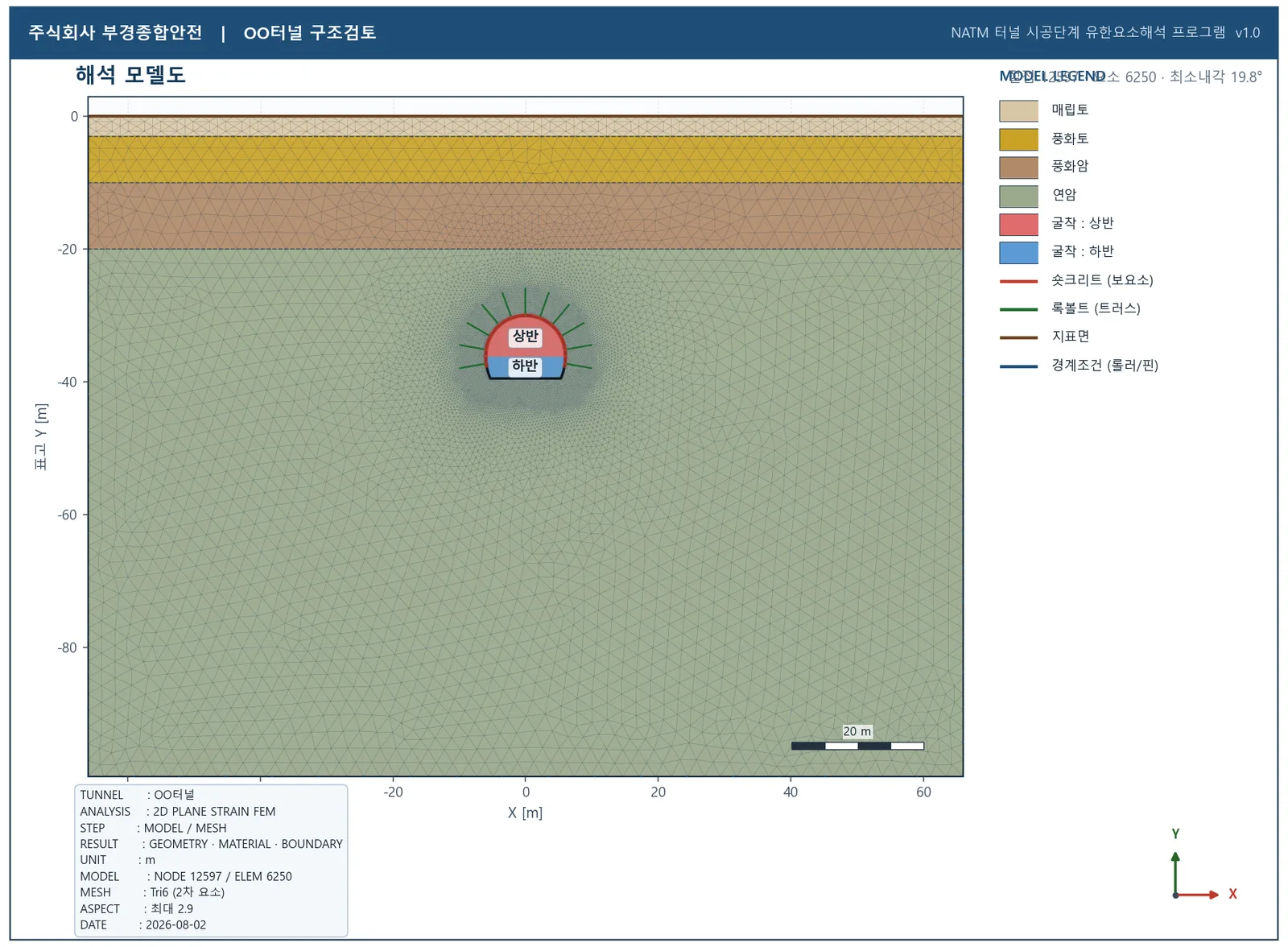Click the DATE : 2026-08-02 row
This screenshot has width=1288, height=947.
point(143,924)
